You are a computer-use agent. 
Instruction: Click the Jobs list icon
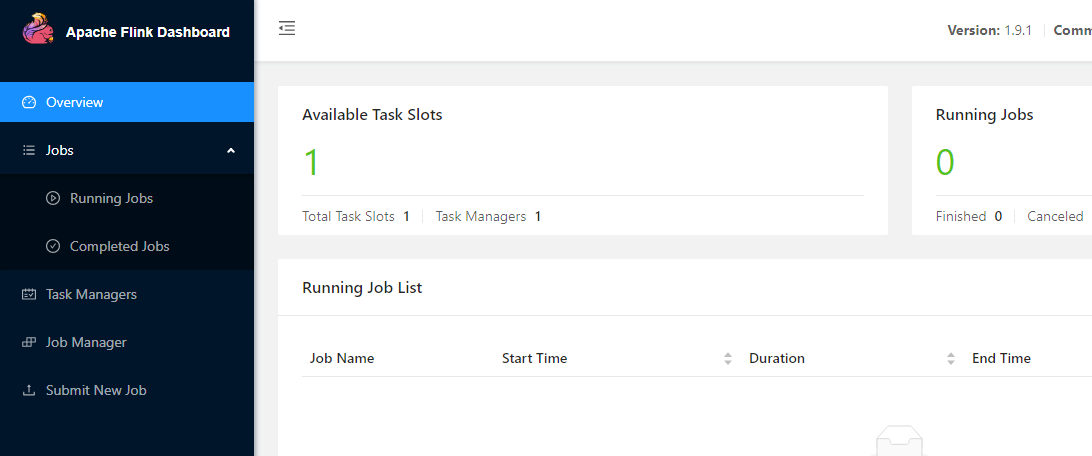(29, 150)
